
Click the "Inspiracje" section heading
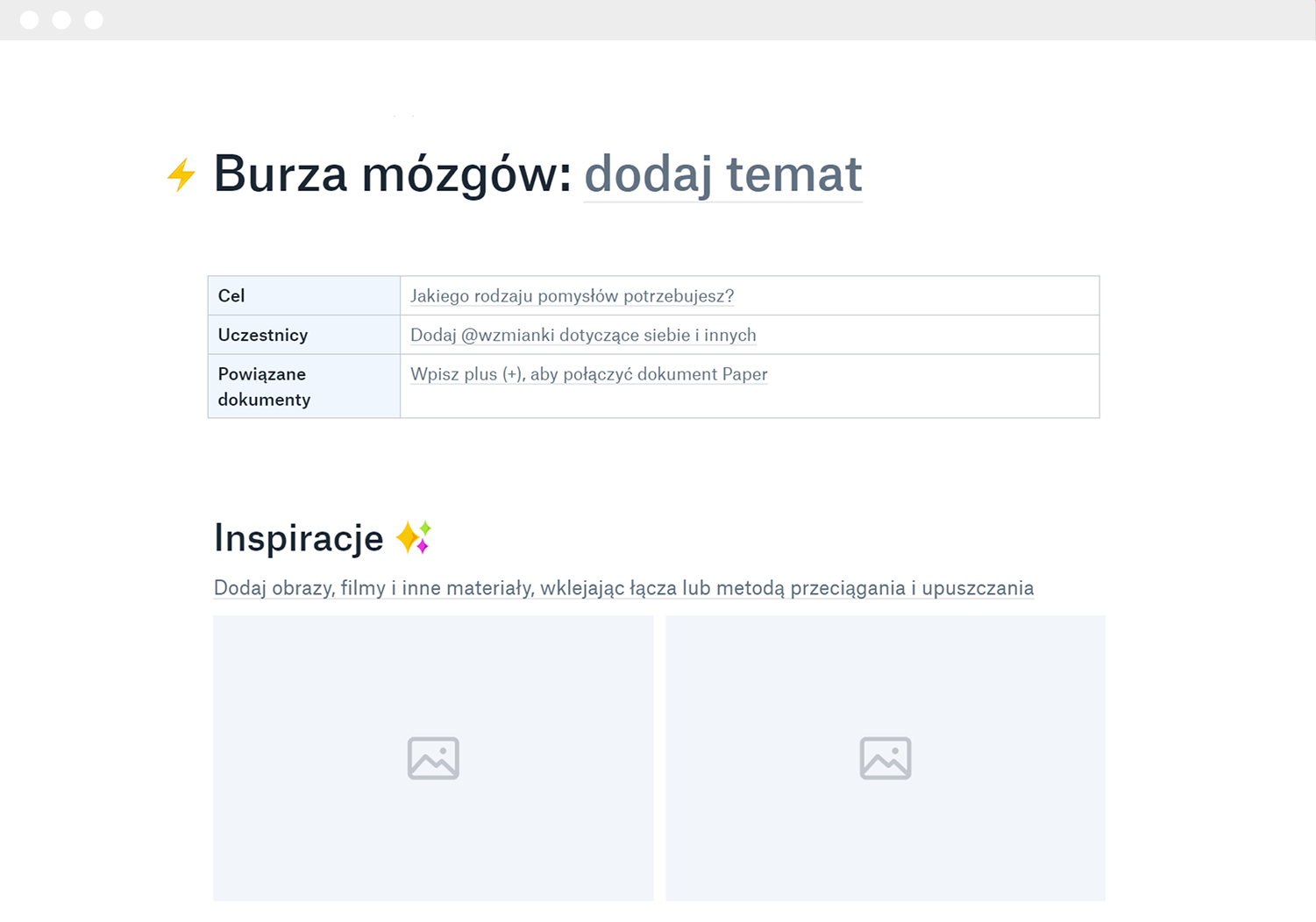[299, 538]
